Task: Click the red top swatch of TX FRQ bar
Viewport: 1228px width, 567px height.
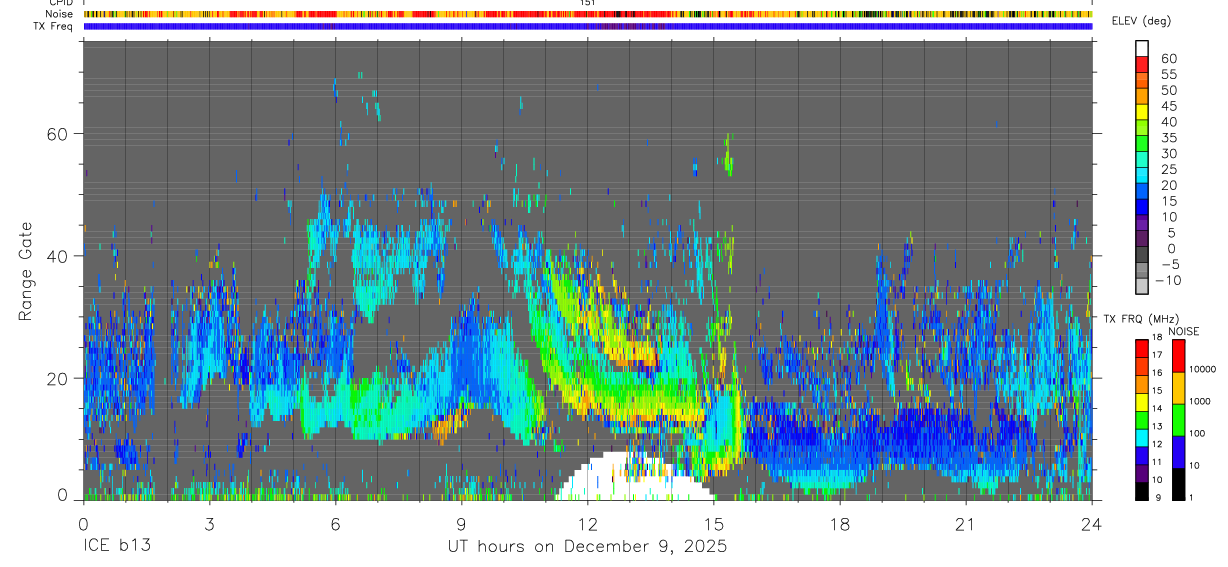Action: point(1141,348)
